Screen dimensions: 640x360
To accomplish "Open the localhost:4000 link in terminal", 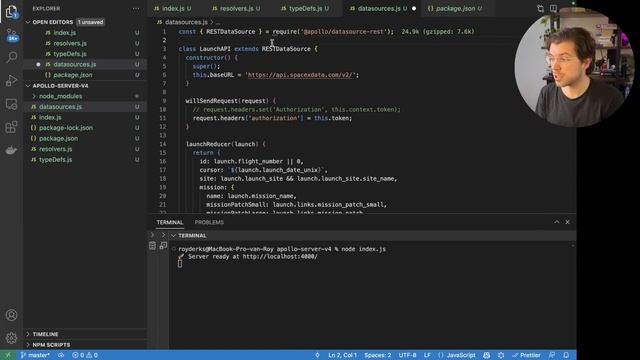I will 280,257.
